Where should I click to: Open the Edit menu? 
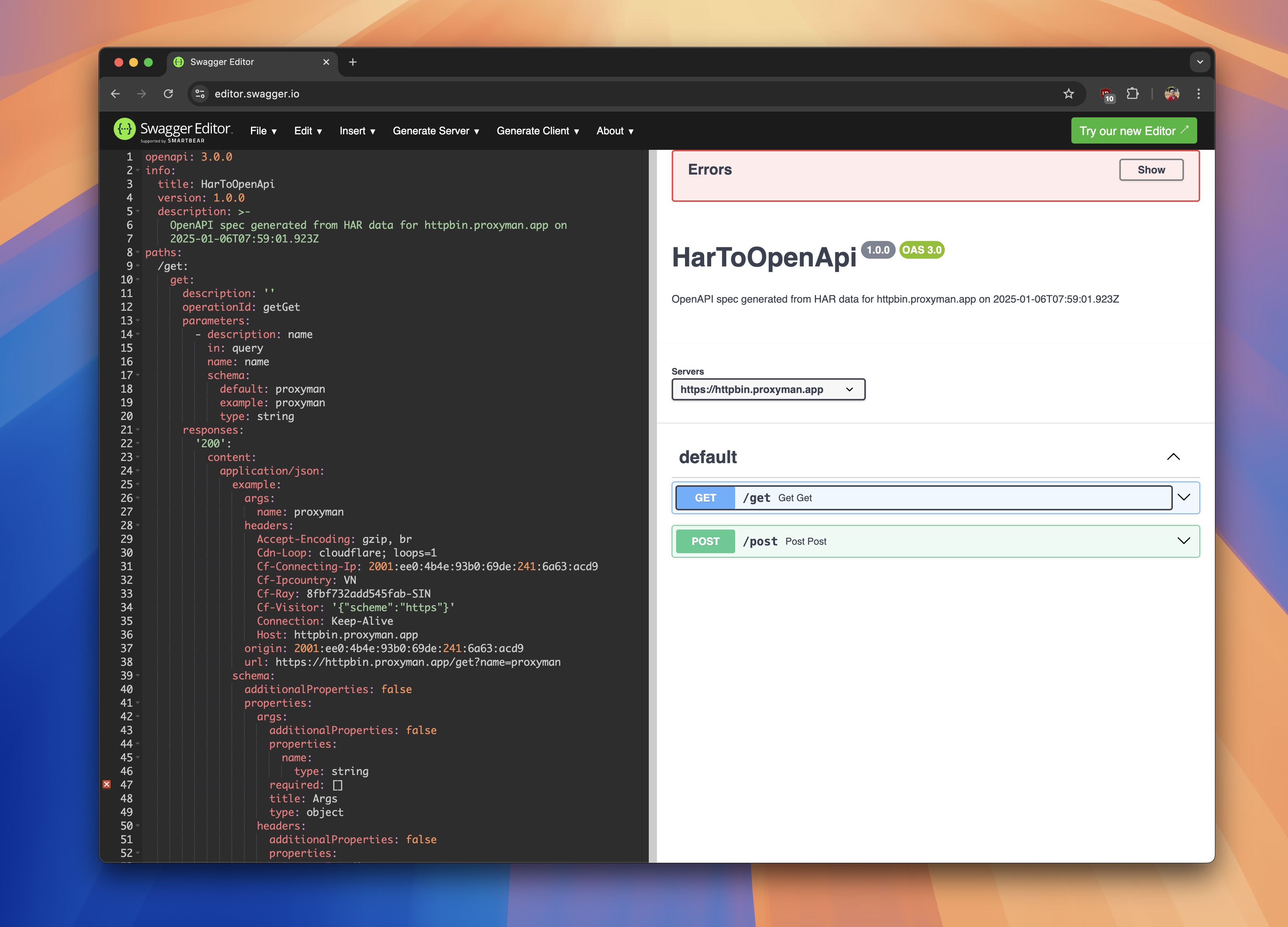tap(309, 131)
